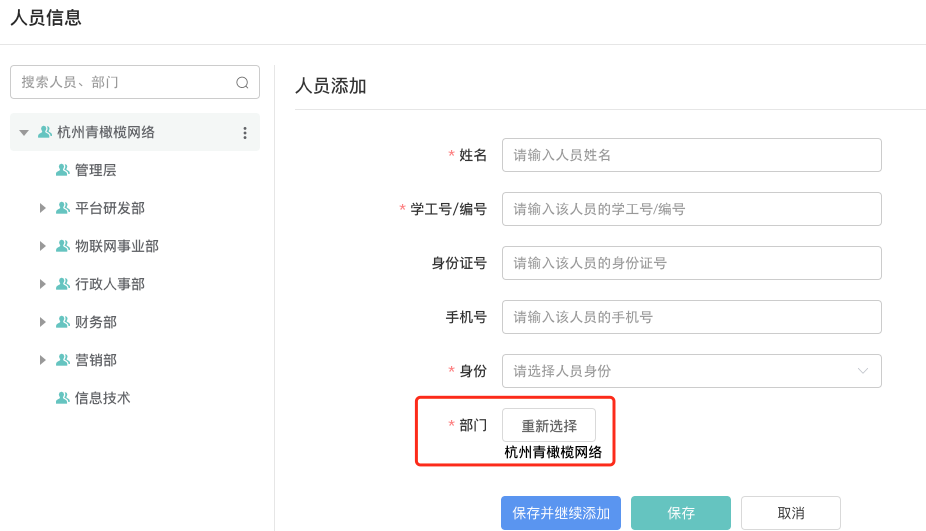Image resolution: width=926 pixels, height=531 pixels.
Task: Click the group icon beside 杭州青橄榄网络
Action: pyautogui.click(x=45, y=132)
